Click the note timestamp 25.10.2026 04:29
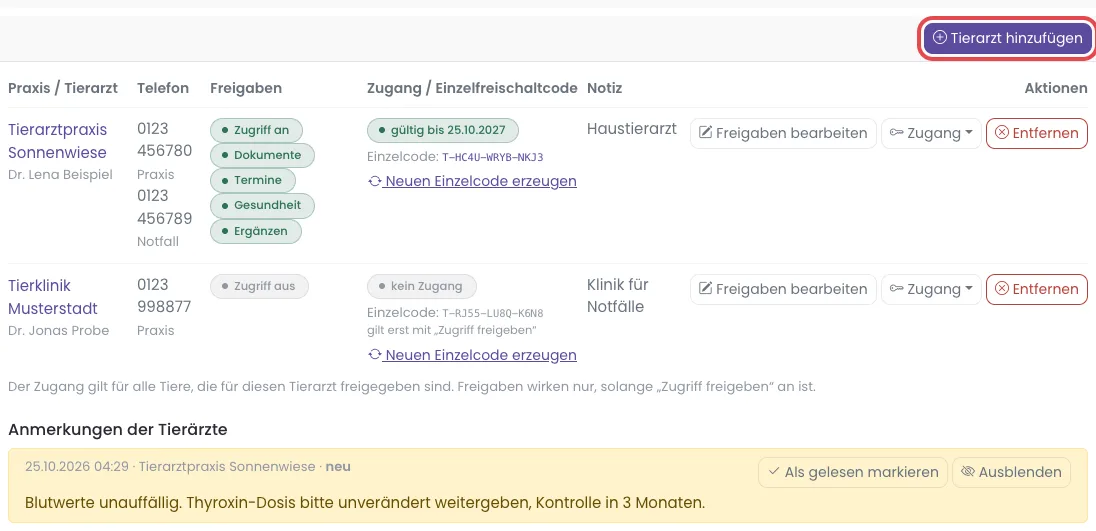1096x531 pixels. point(78,467)
